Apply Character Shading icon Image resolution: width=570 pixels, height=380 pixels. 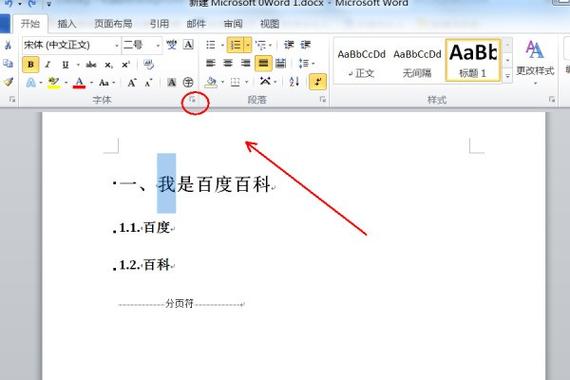[x=171, y=82]
